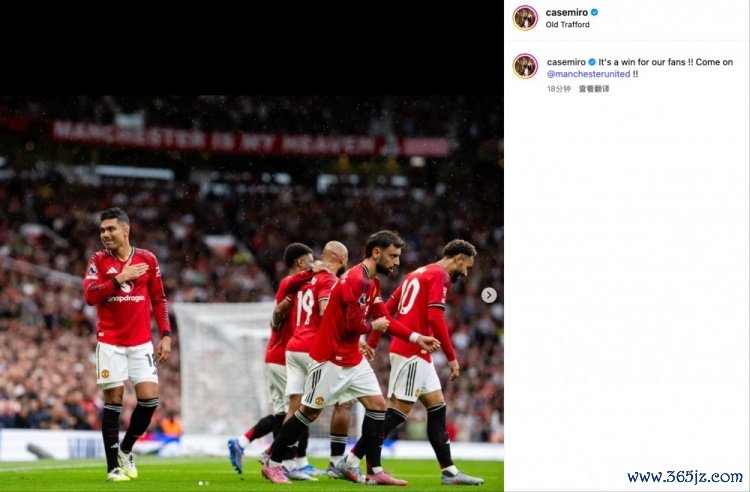Click the 18分钟 post timestamp

[x=559, y=88]
